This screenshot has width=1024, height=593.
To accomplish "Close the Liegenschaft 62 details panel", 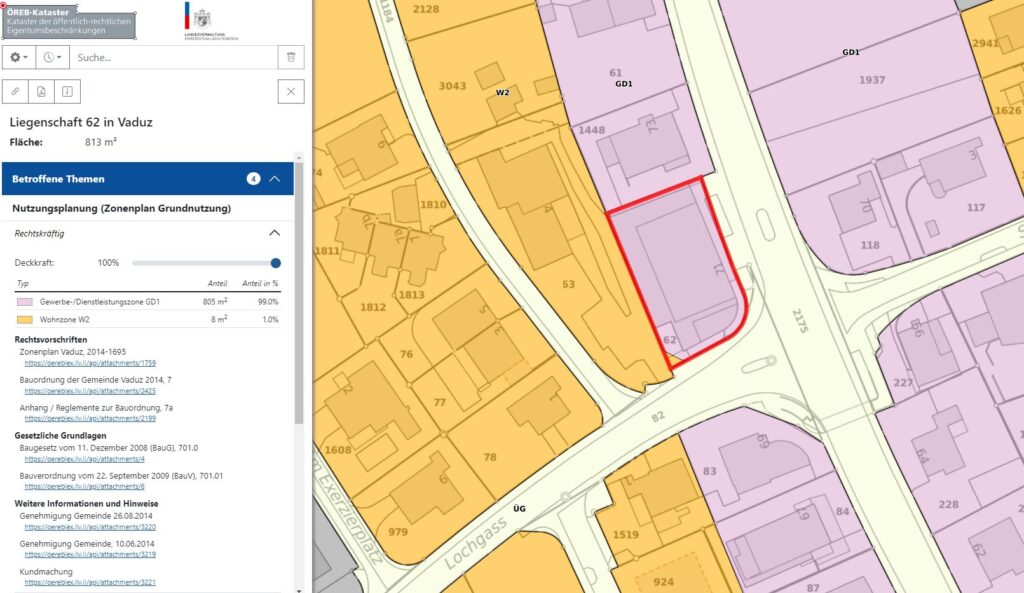I will click(x=290, y=92).
